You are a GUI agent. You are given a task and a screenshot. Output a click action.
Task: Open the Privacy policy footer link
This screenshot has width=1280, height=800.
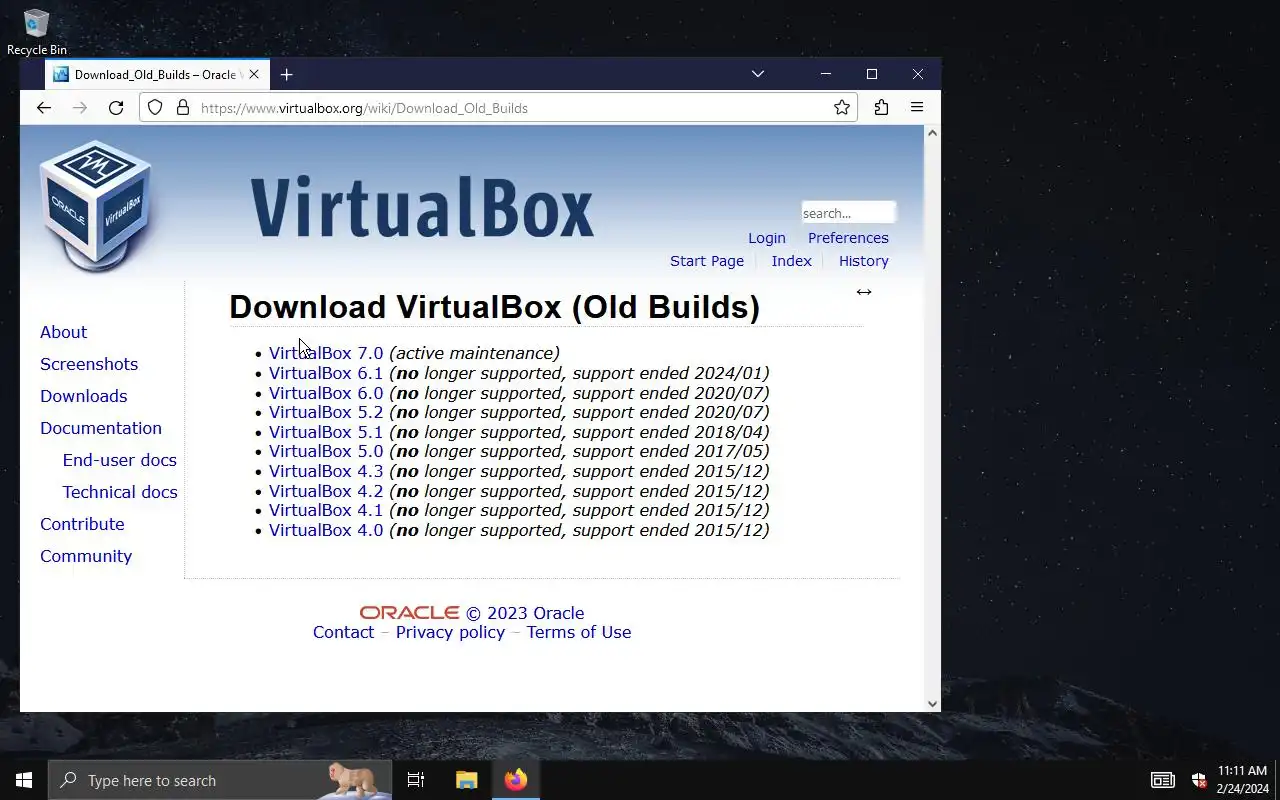[x=450, y=632]
